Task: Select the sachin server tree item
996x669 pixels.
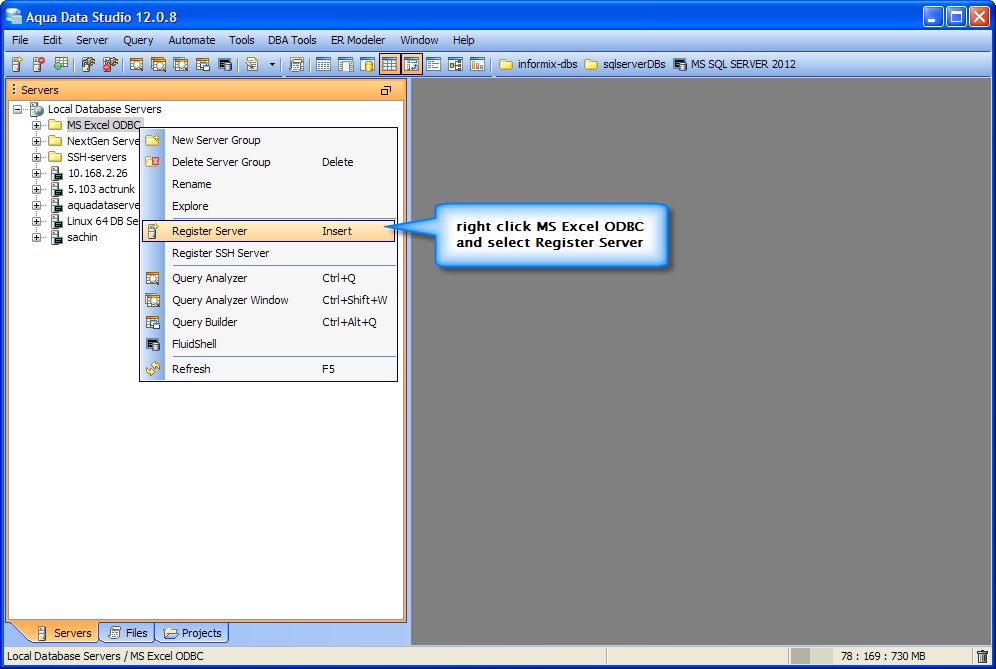Action: pos(82,238)
